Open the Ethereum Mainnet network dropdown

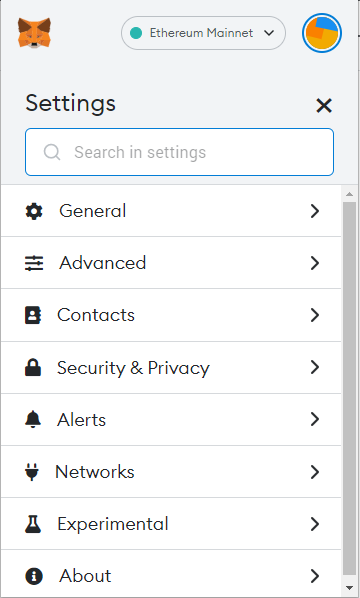click(203, 33)
